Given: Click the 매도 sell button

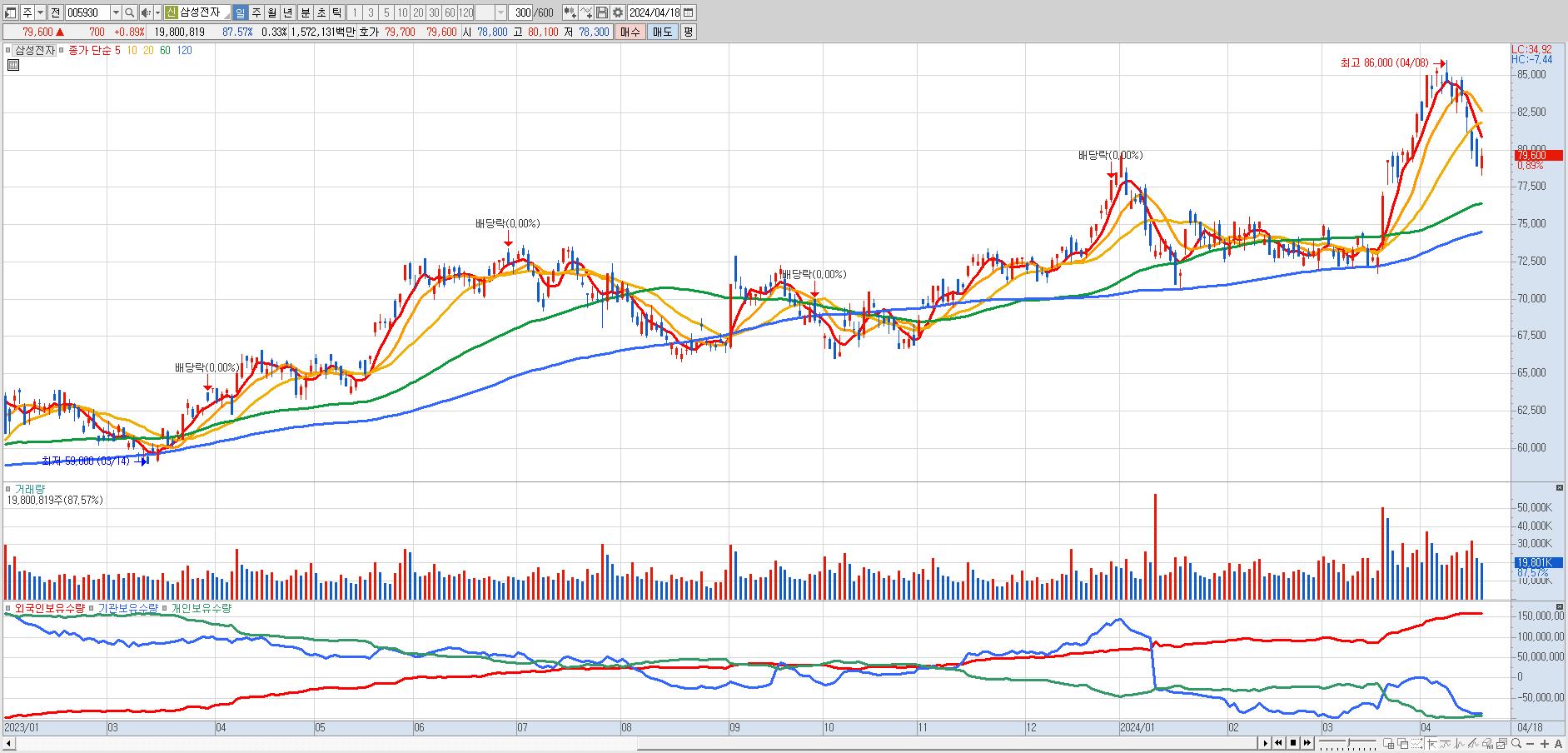Looking at the screenshot, I should [x=663, y=32].
